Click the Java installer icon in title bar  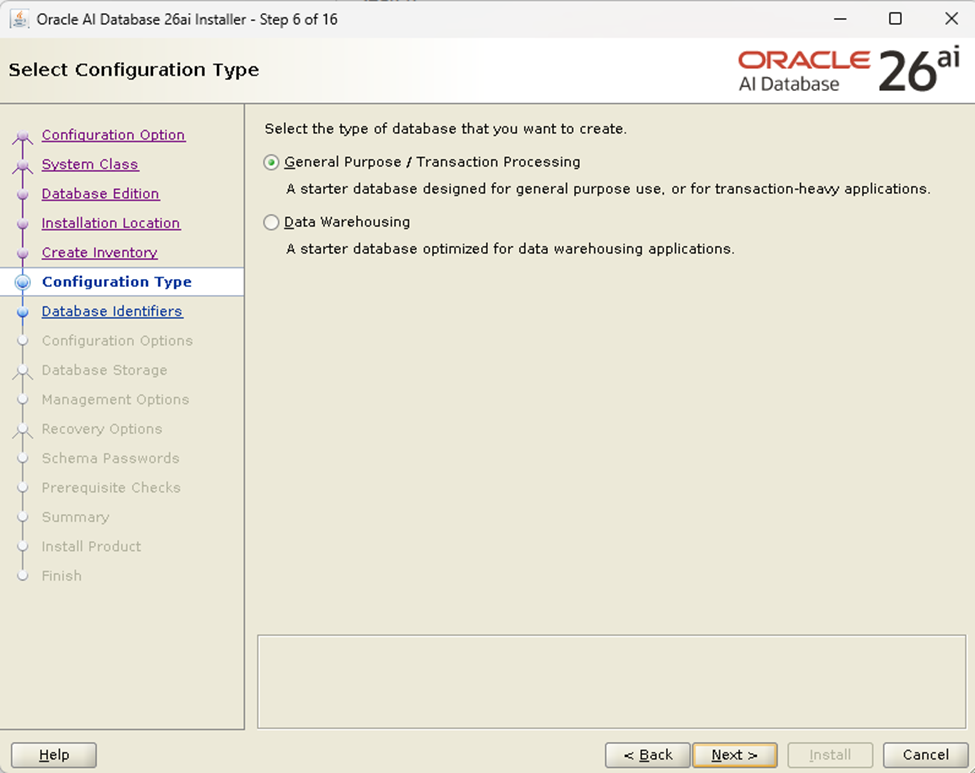(20, 19)
